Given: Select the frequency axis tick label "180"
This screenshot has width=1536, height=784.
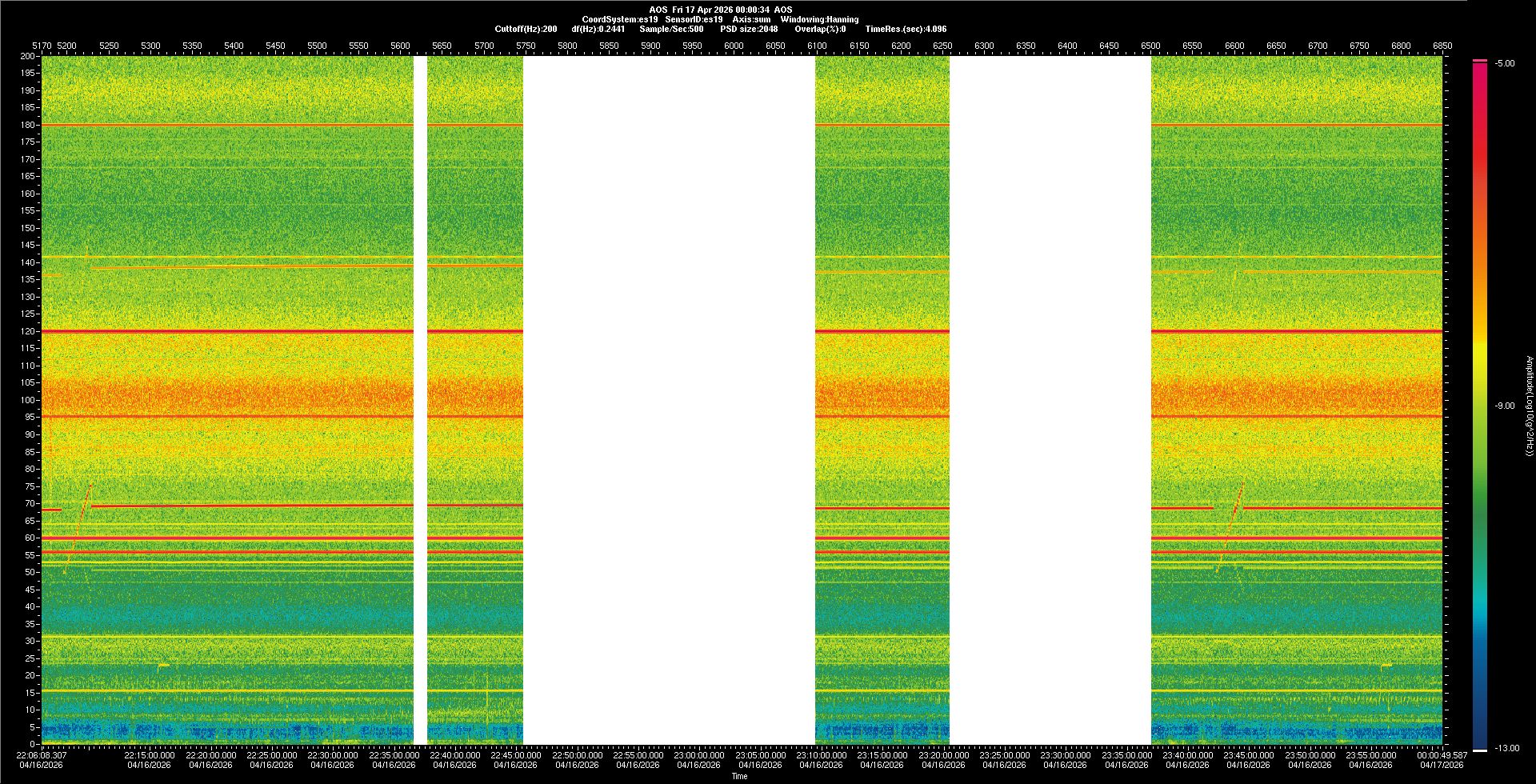Looking at the screenshot, I should pos(28,125).
